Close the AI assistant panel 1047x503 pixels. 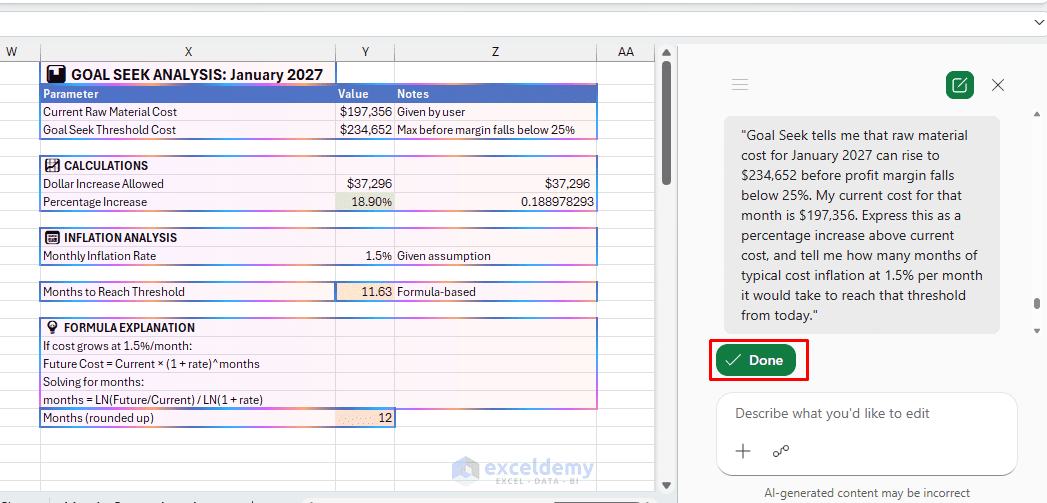point(998,85)
